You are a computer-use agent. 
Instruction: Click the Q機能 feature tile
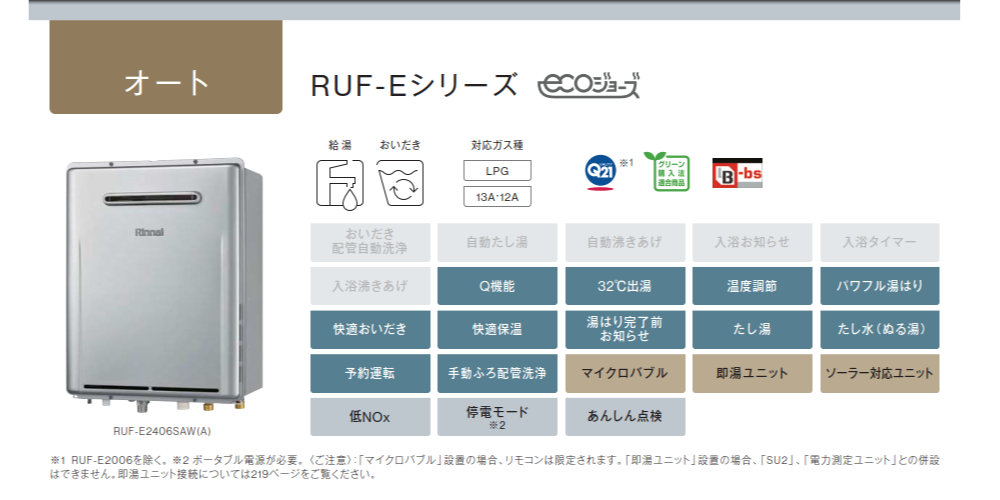click(497, 286)
